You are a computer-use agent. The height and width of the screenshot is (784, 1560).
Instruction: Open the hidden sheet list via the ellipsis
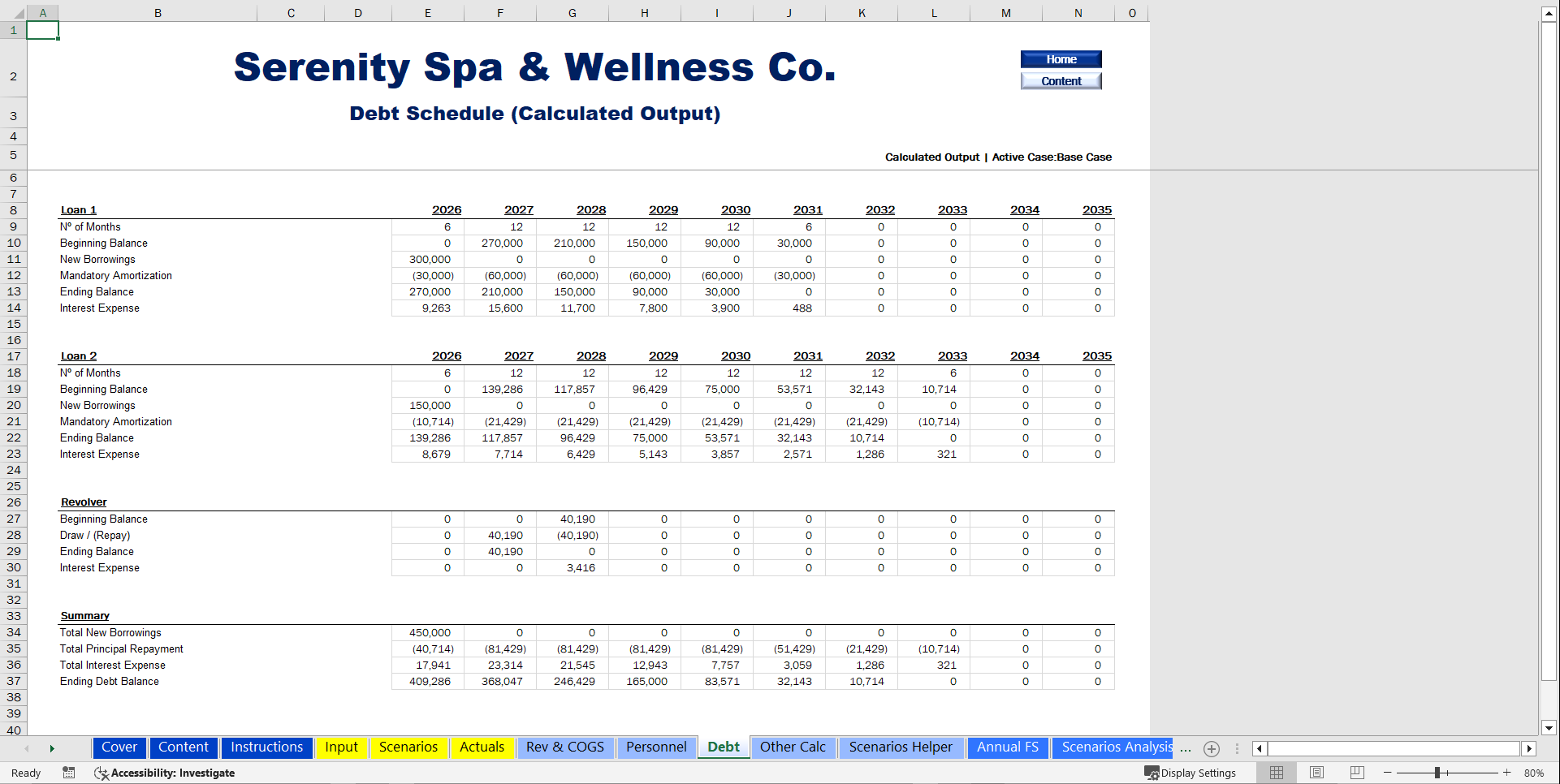click(x=1185, y=749)
